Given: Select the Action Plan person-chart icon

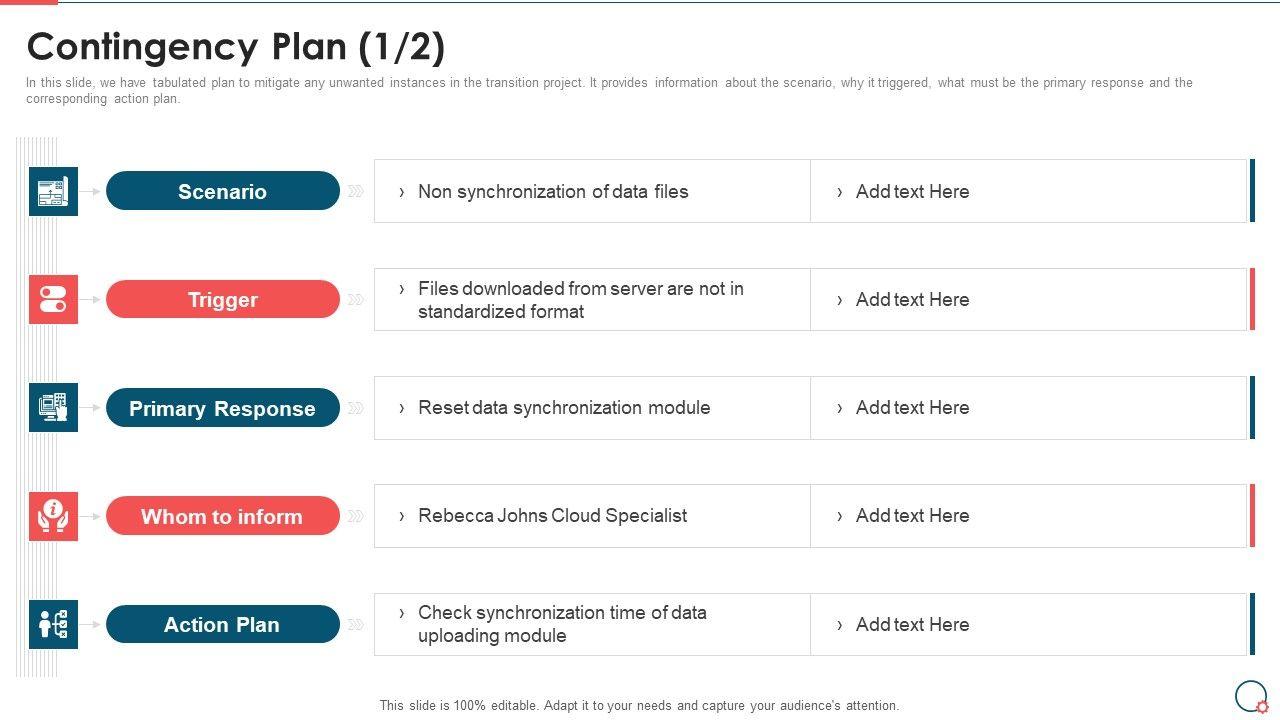Looking at the screenshot, I should pyautogui.click(x=53, y=624).
